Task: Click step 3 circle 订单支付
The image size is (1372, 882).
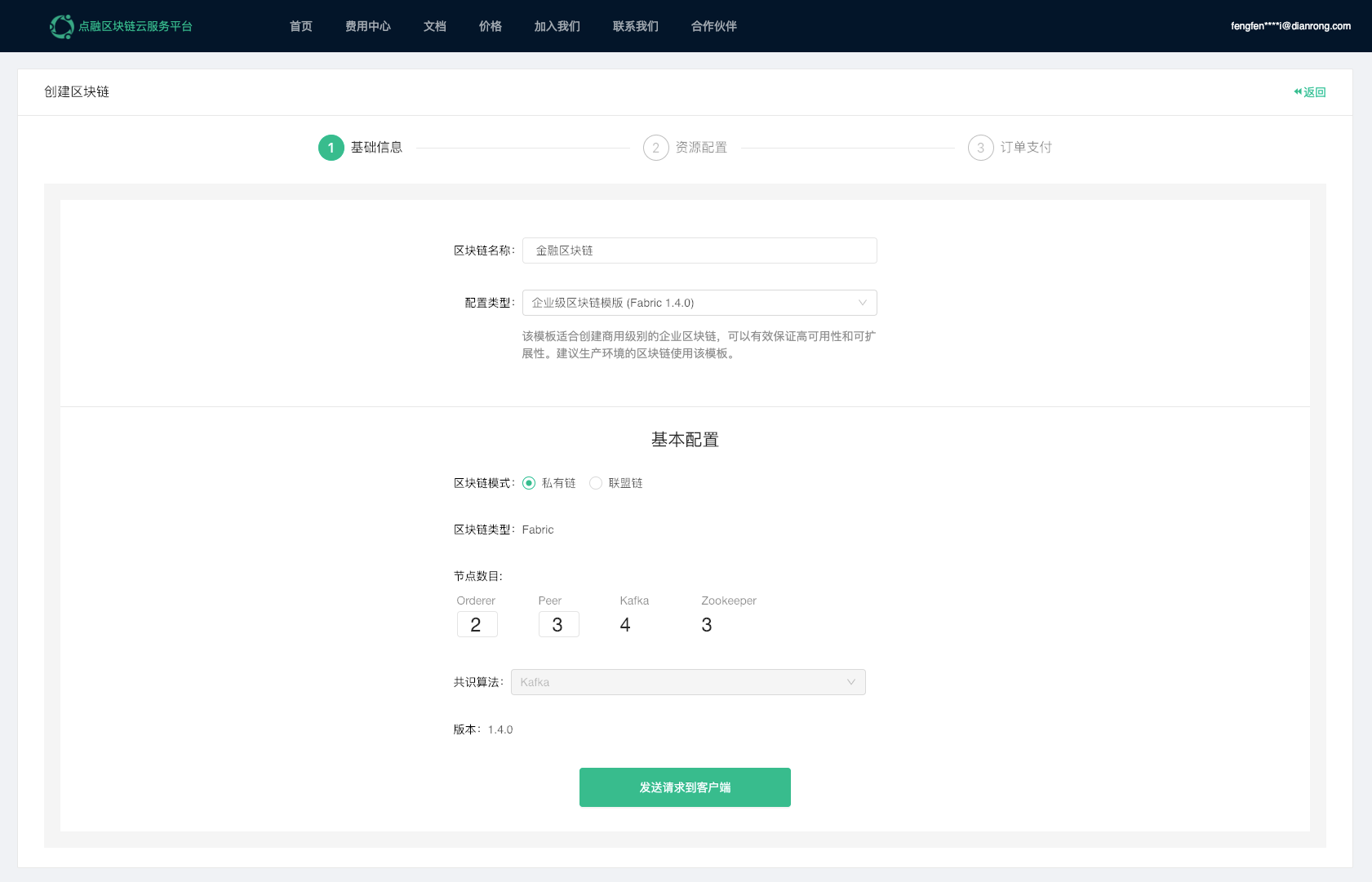Action: point(980,148)
